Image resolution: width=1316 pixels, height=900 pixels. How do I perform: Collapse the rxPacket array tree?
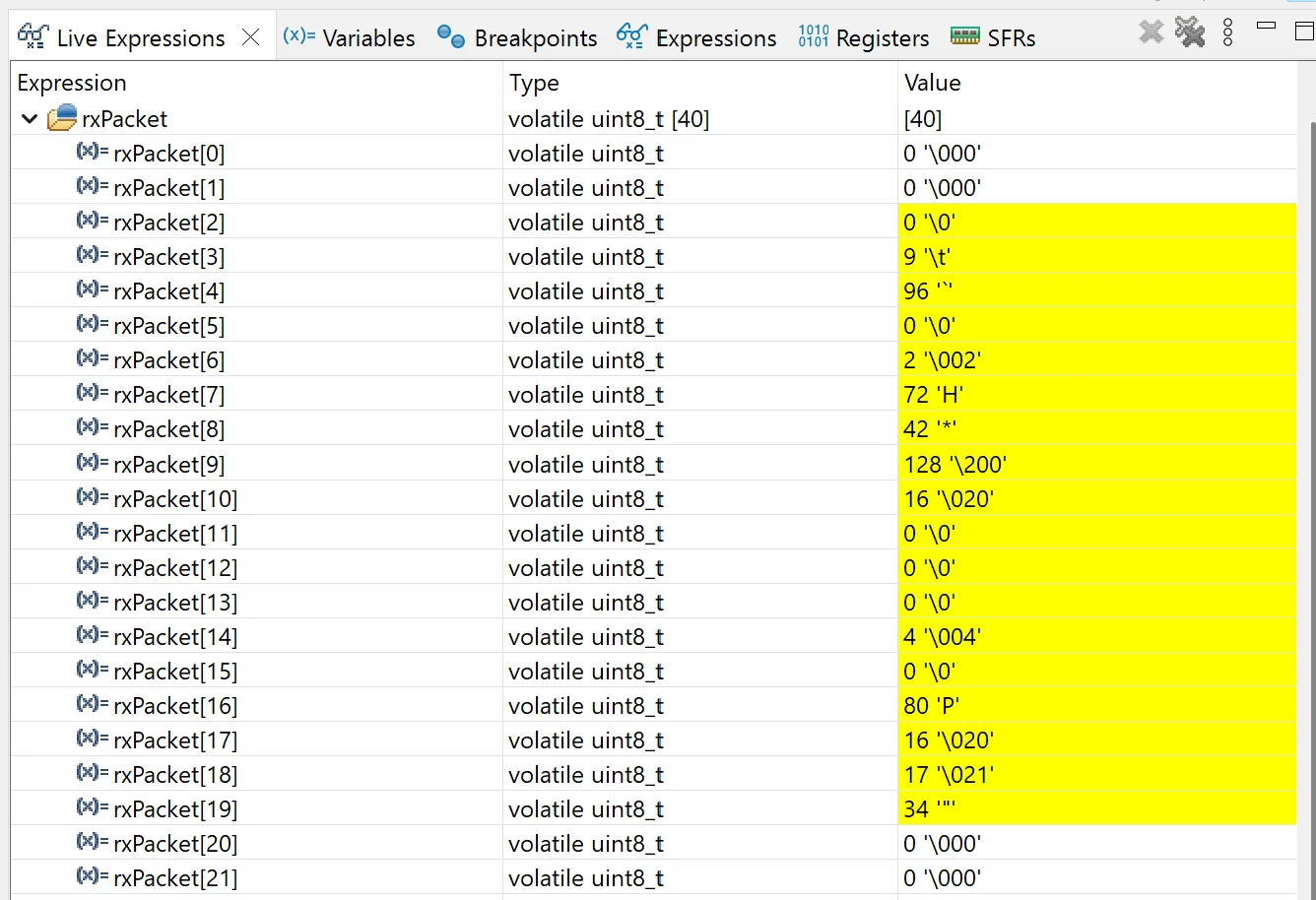30,119
